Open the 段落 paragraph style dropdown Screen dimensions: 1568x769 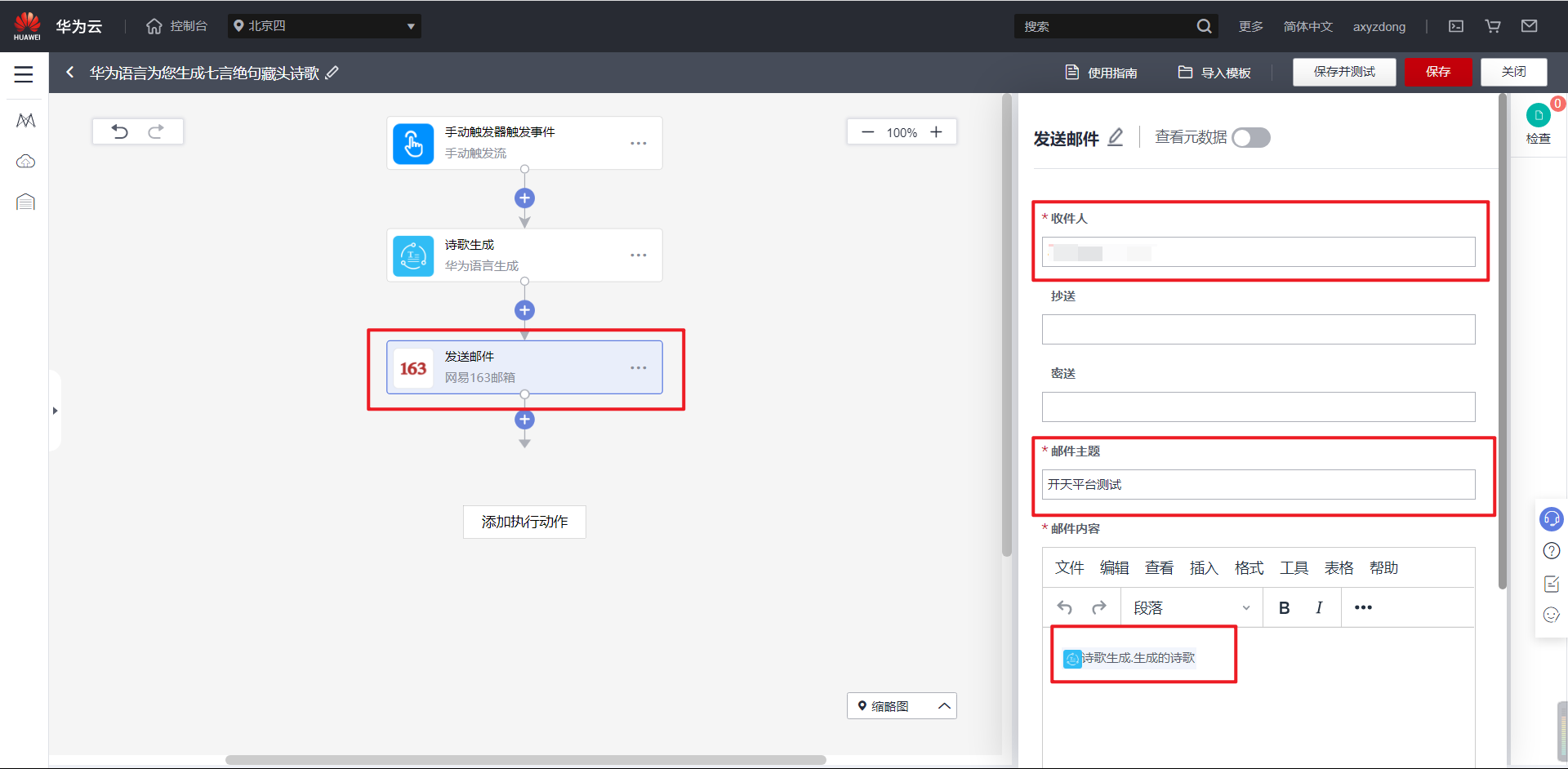1192,608
